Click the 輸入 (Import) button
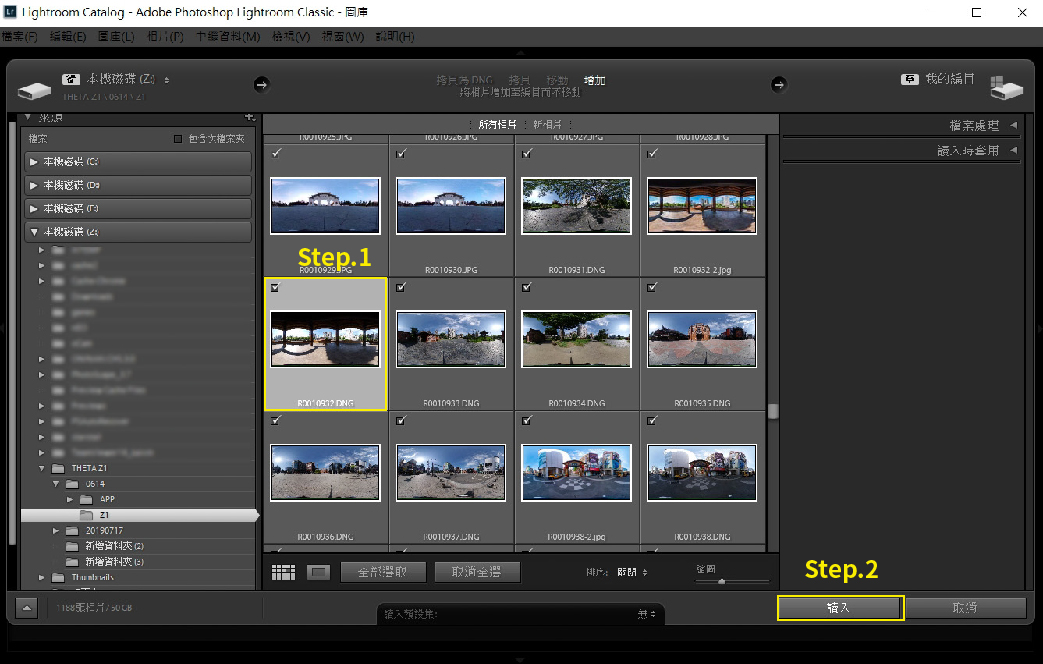 click(x=840, y=608)
